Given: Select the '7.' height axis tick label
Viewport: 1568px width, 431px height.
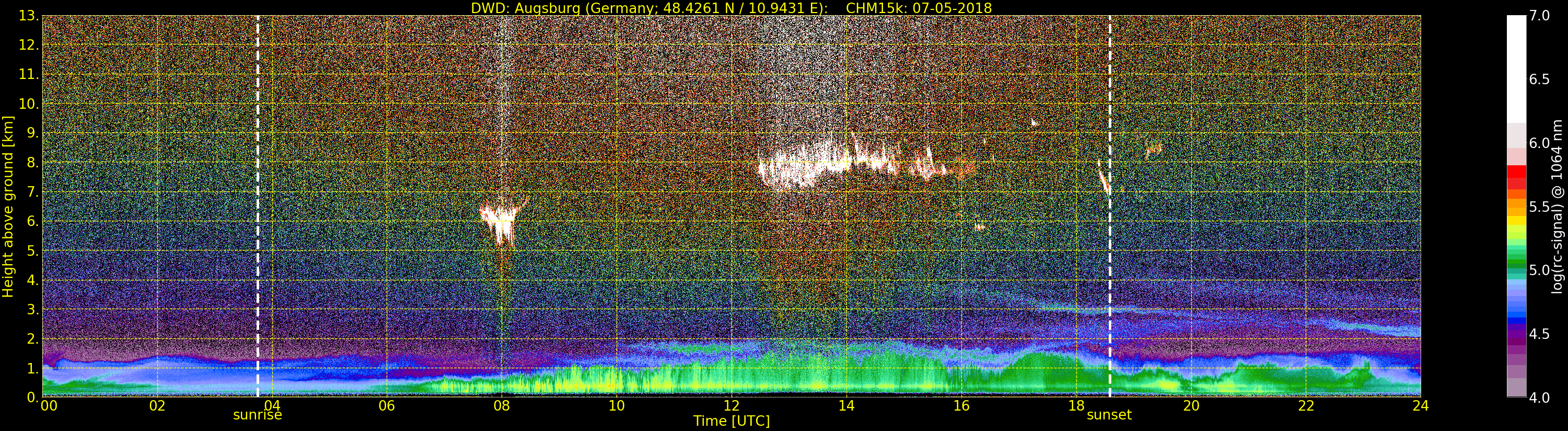Looking at the screenshot, I should [33, 192].
